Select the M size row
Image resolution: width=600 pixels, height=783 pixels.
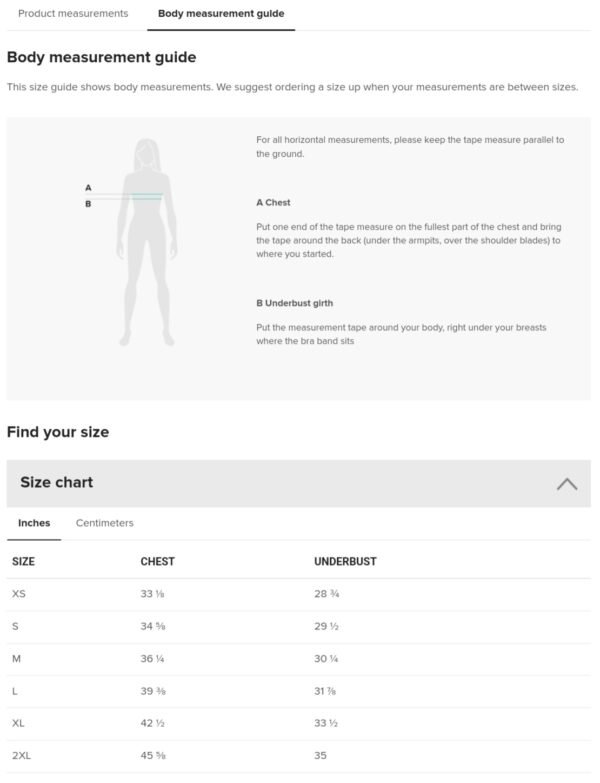[17, 659]
